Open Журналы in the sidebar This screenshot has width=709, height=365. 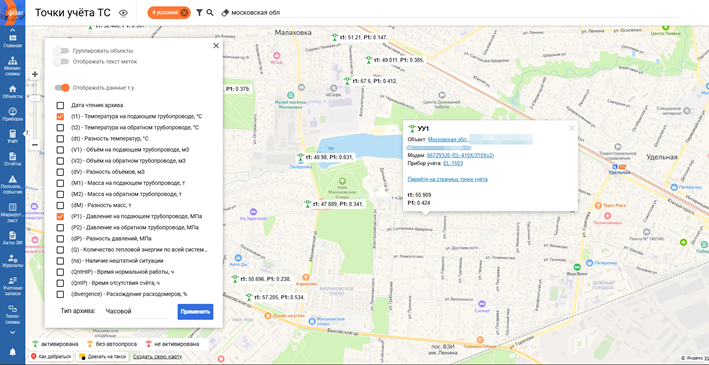13,261
